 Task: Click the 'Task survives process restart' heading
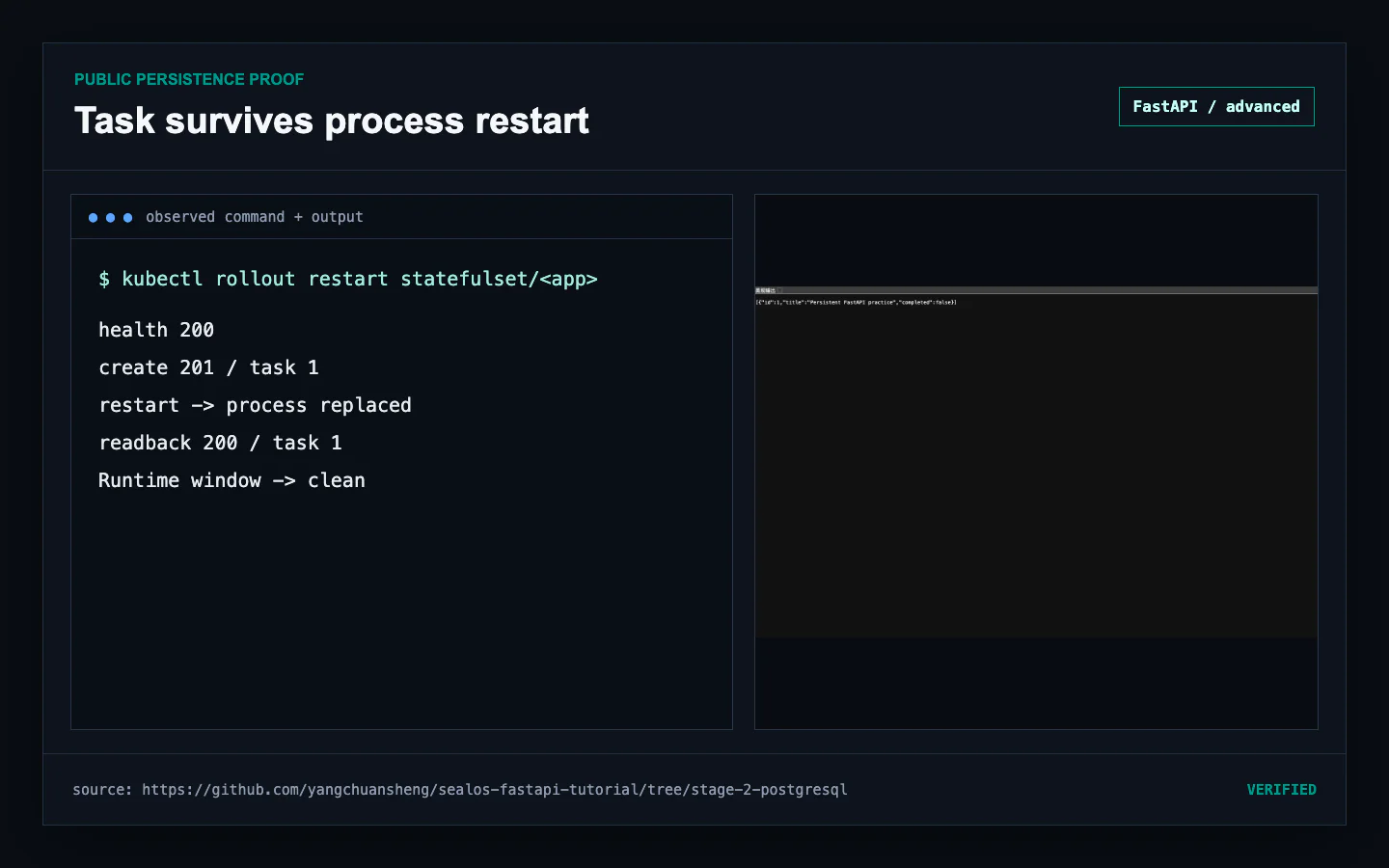(x=332, y=122)
